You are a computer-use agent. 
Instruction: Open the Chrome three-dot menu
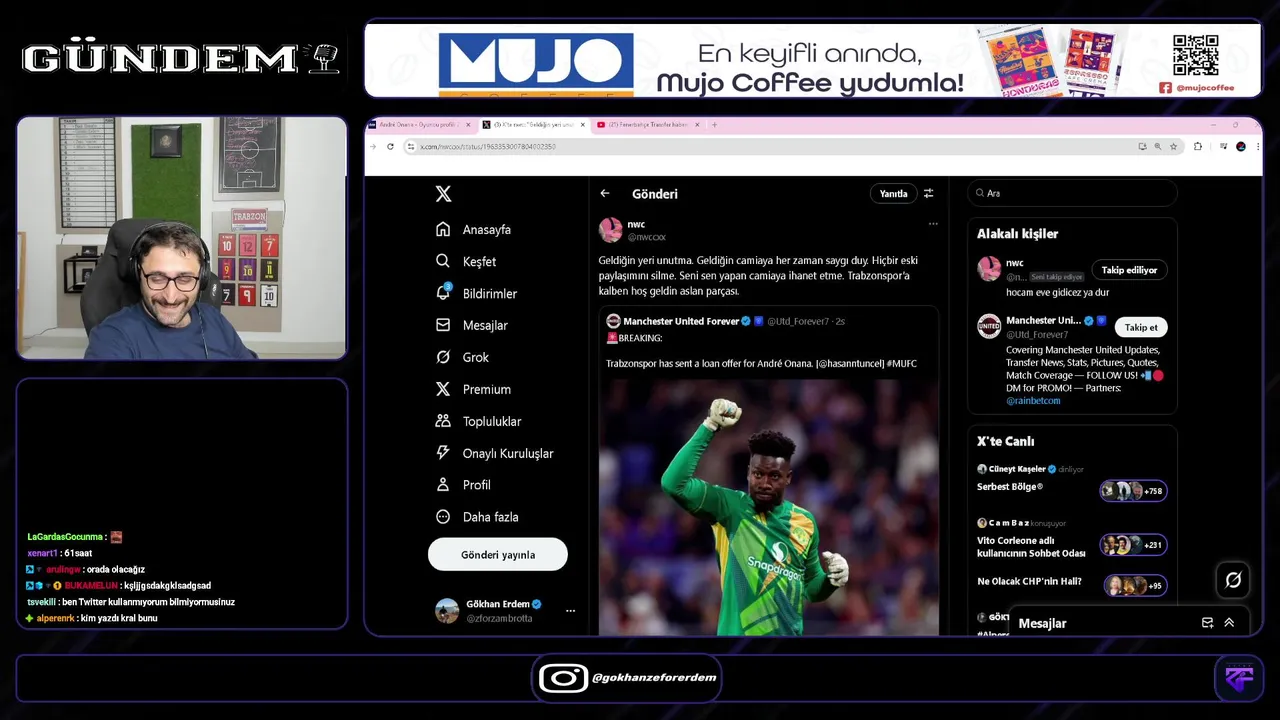[x=1256, y=147]
